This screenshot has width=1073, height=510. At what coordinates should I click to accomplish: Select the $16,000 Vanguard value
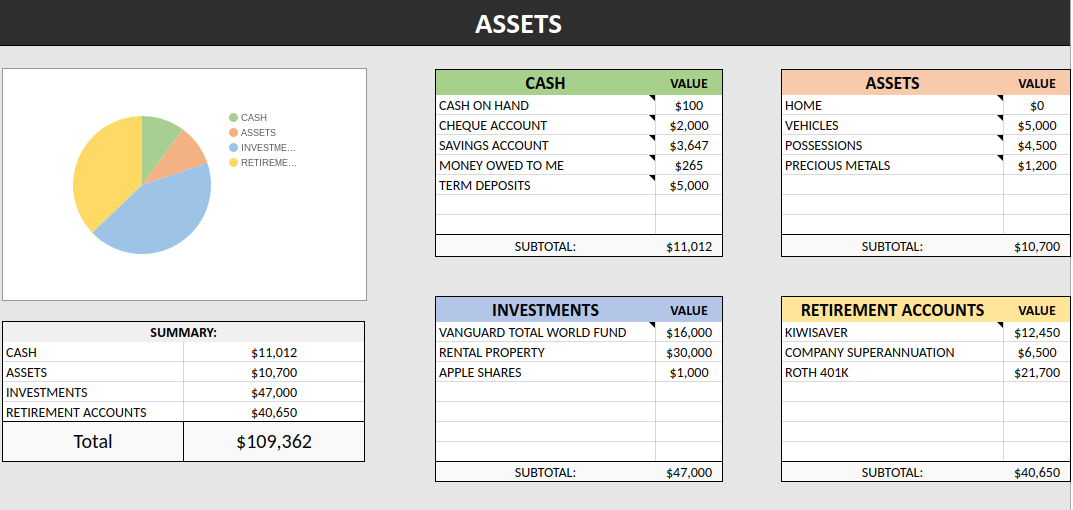(x=689, y=333)
